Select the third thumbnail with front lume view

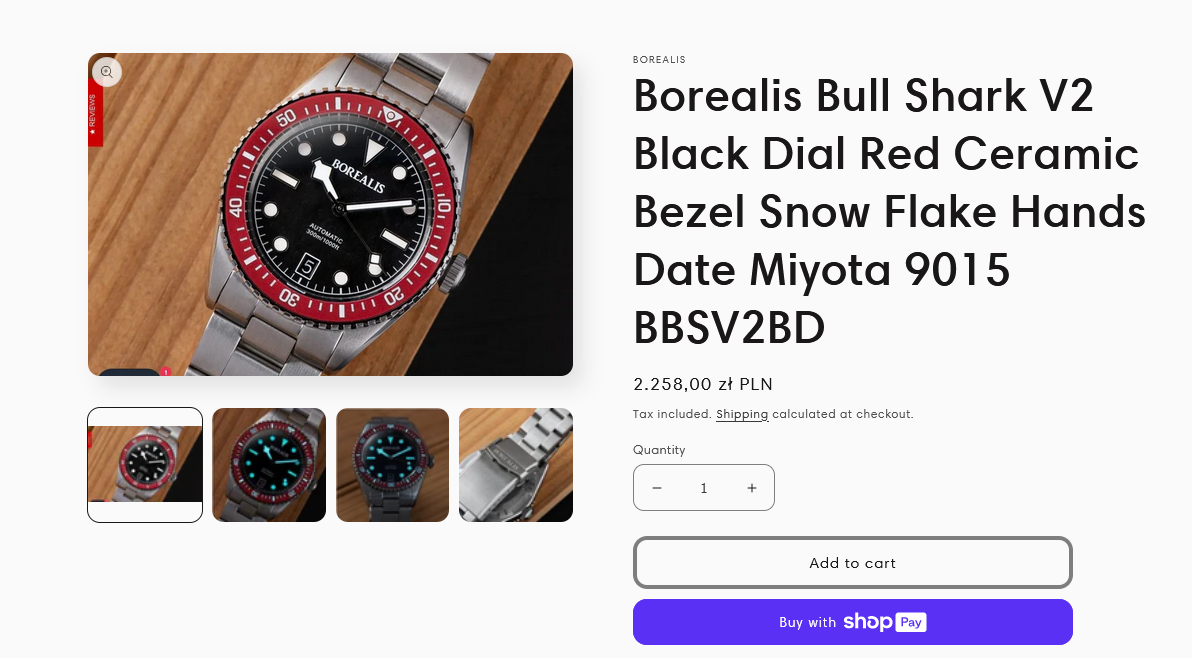(x=392, y=465)
